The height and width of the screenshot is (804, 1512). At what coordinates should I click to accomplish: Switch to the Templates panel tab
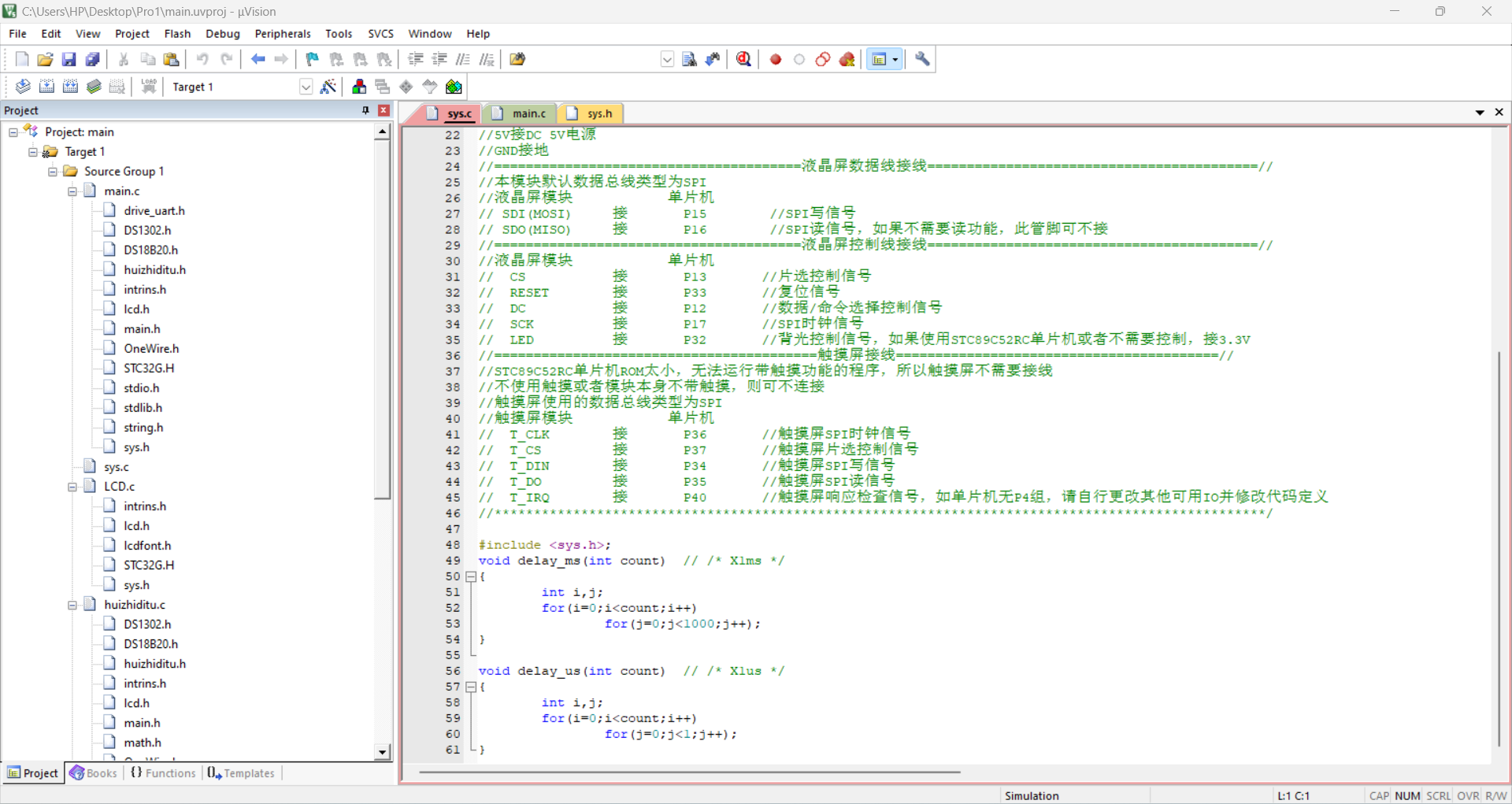point(241,773)
